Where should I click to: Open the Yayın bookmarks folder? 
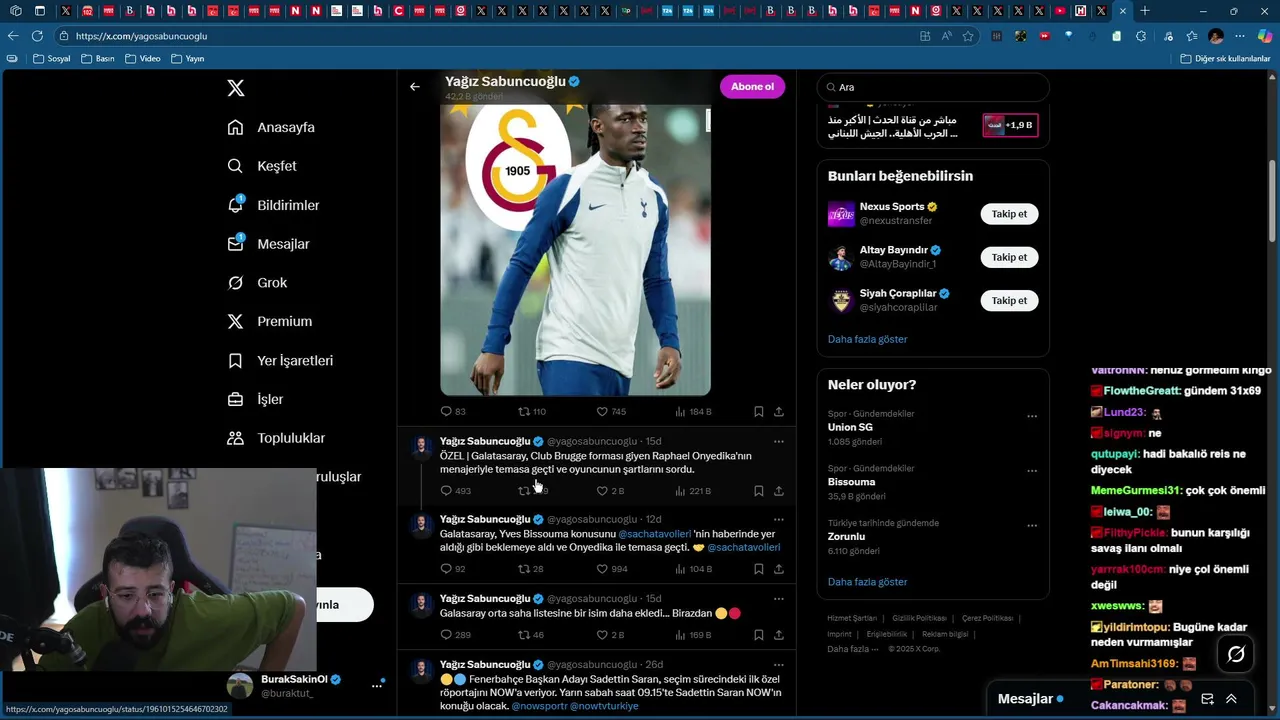[188, 59]
